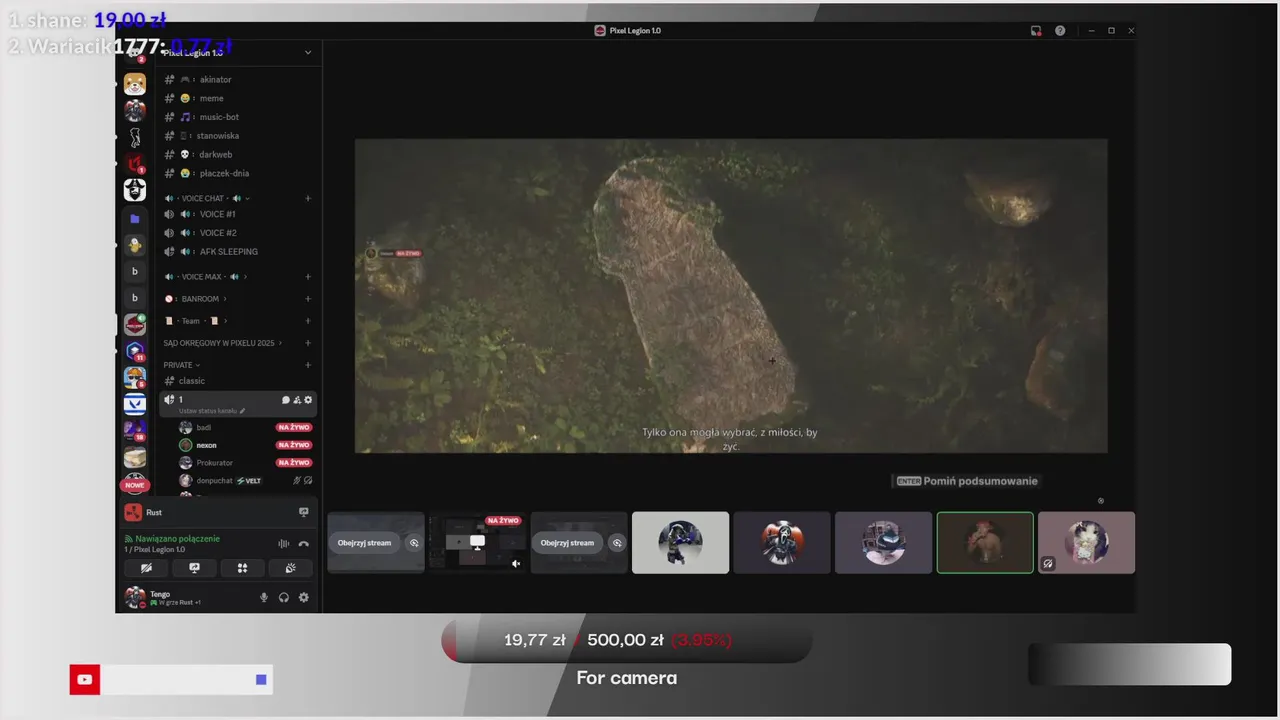Screen dimensions: 1280x720
Task: Edit Ustaw status kanału field
Action: 212,411
